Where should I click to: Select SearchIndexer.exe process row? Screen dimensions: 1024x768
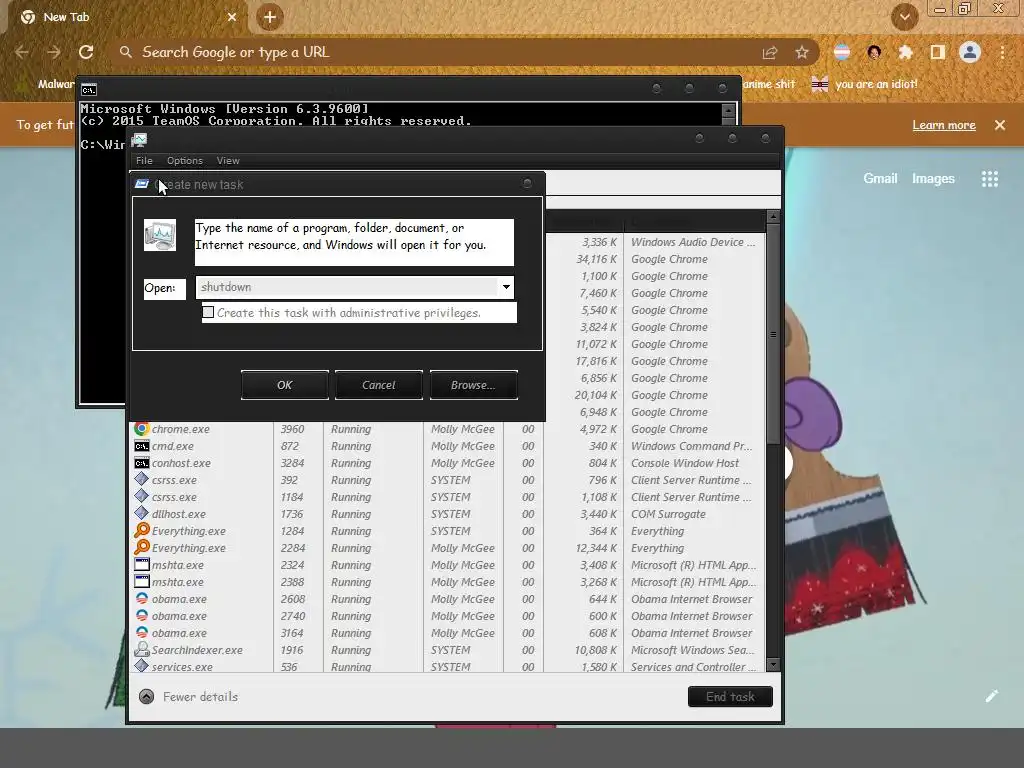click(447, 650)
